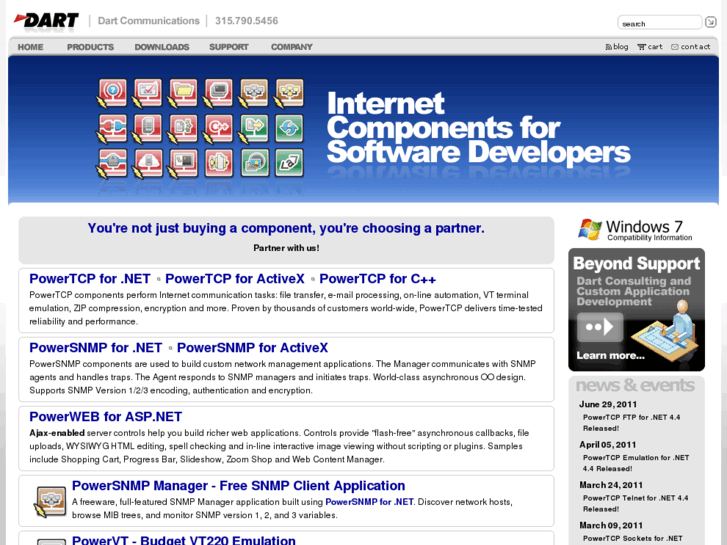Image resolution: width=727 pixels, height=545 pixels.
Task: Click the red checkmark form product icon
Action: click(x=147, y=92)
